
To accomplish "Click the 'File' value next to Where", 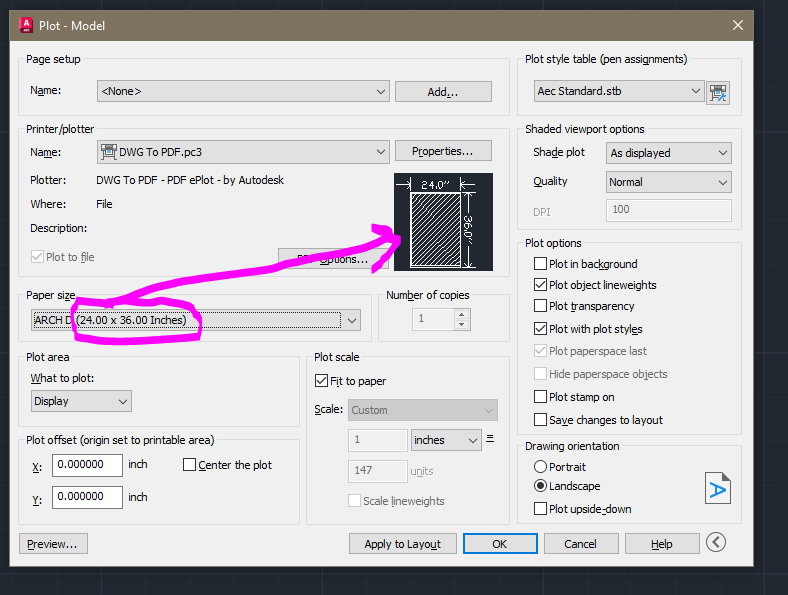I will click(104, 204).
